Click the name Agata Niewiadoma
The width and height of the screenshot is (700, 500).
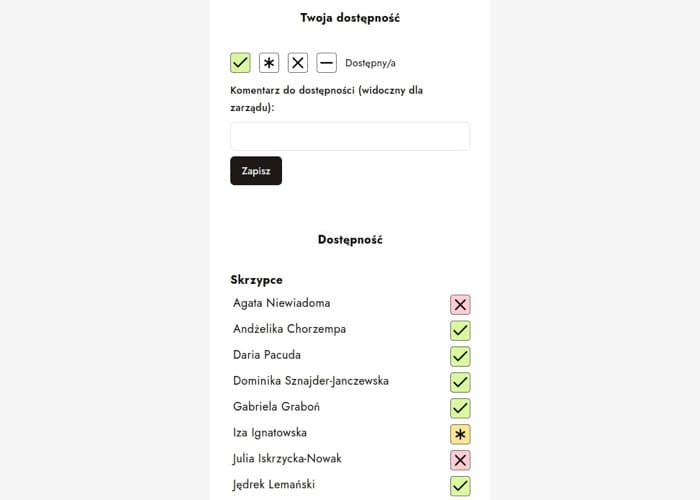pyautogui.click(x=282, y=303)
